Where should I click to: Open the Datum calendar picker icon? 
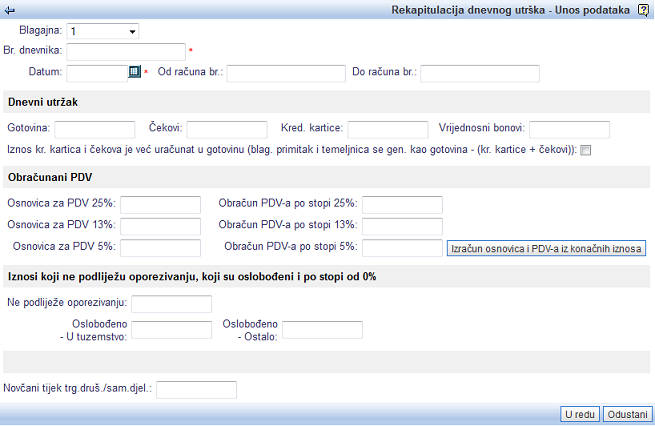[x=135, y=72]
